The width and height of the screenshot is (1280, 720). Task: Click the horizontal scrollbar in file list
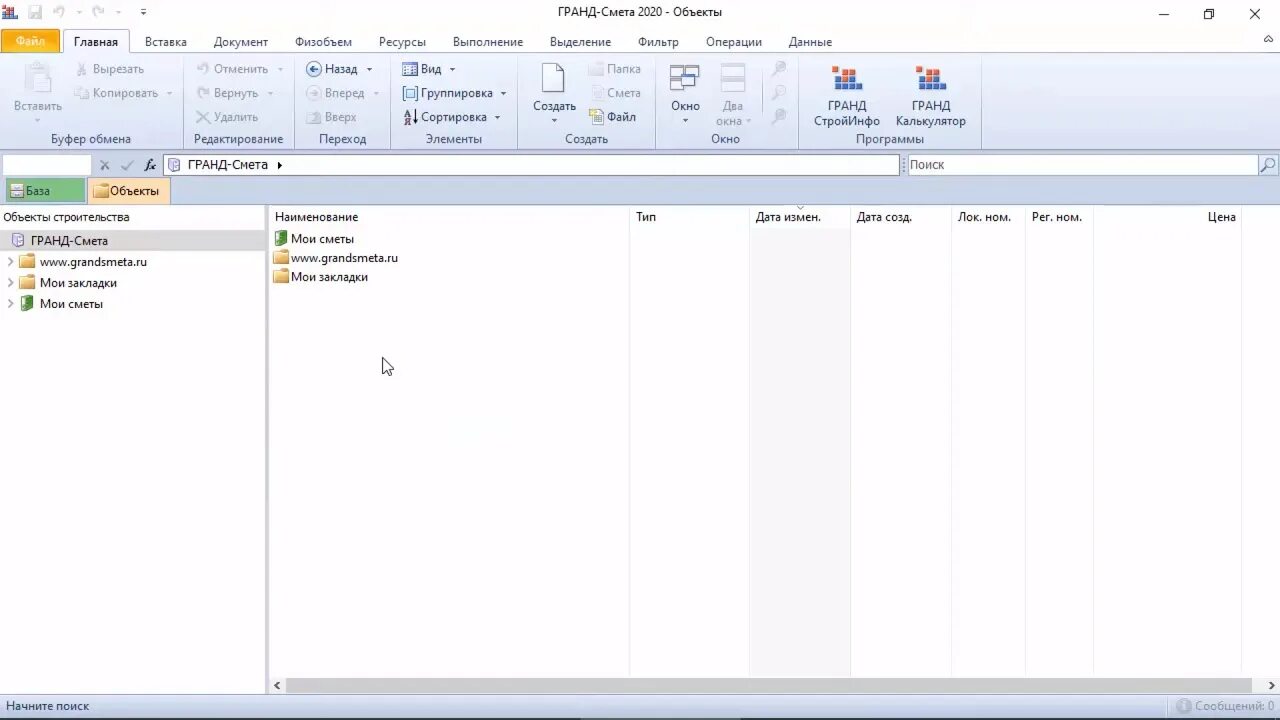point(768,686)
